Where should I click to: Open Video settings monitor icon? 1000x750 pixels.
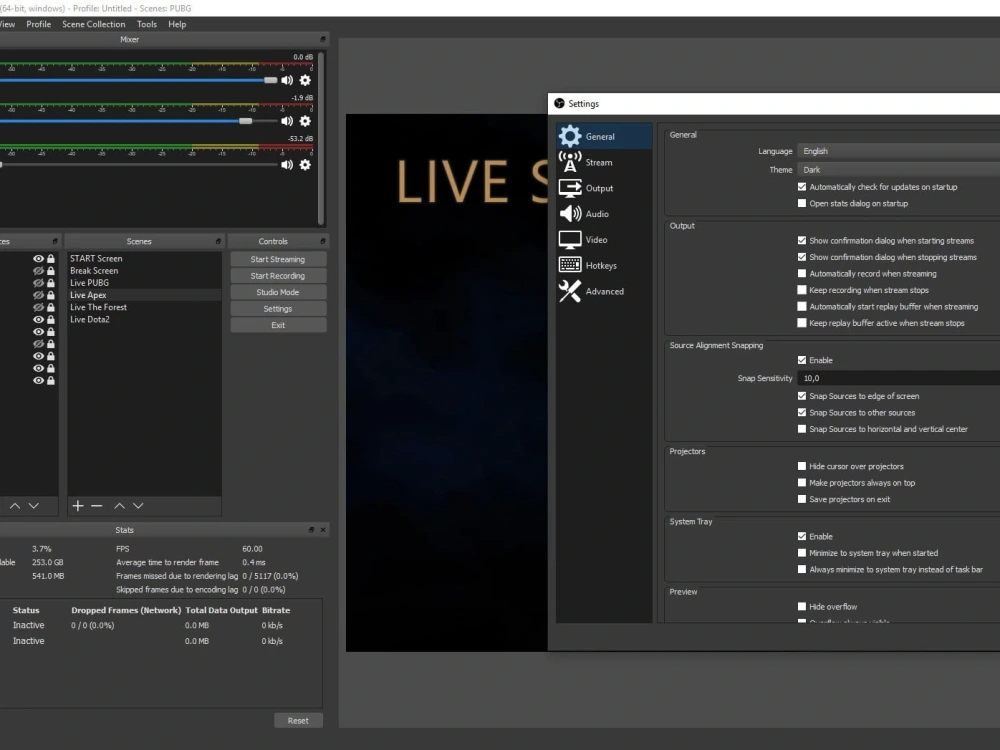570,240
